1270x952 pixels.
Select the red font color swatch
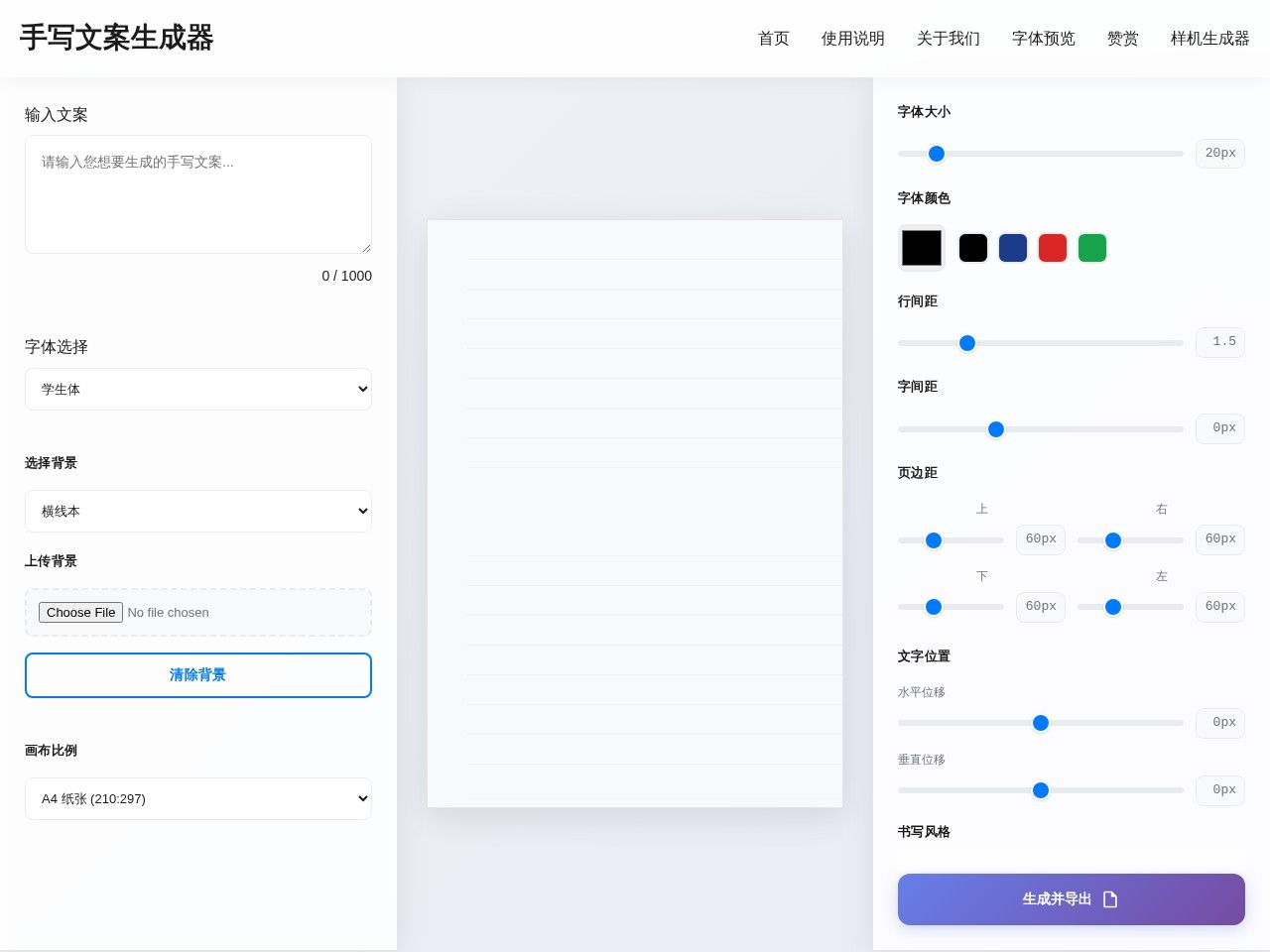point(1053,248)
